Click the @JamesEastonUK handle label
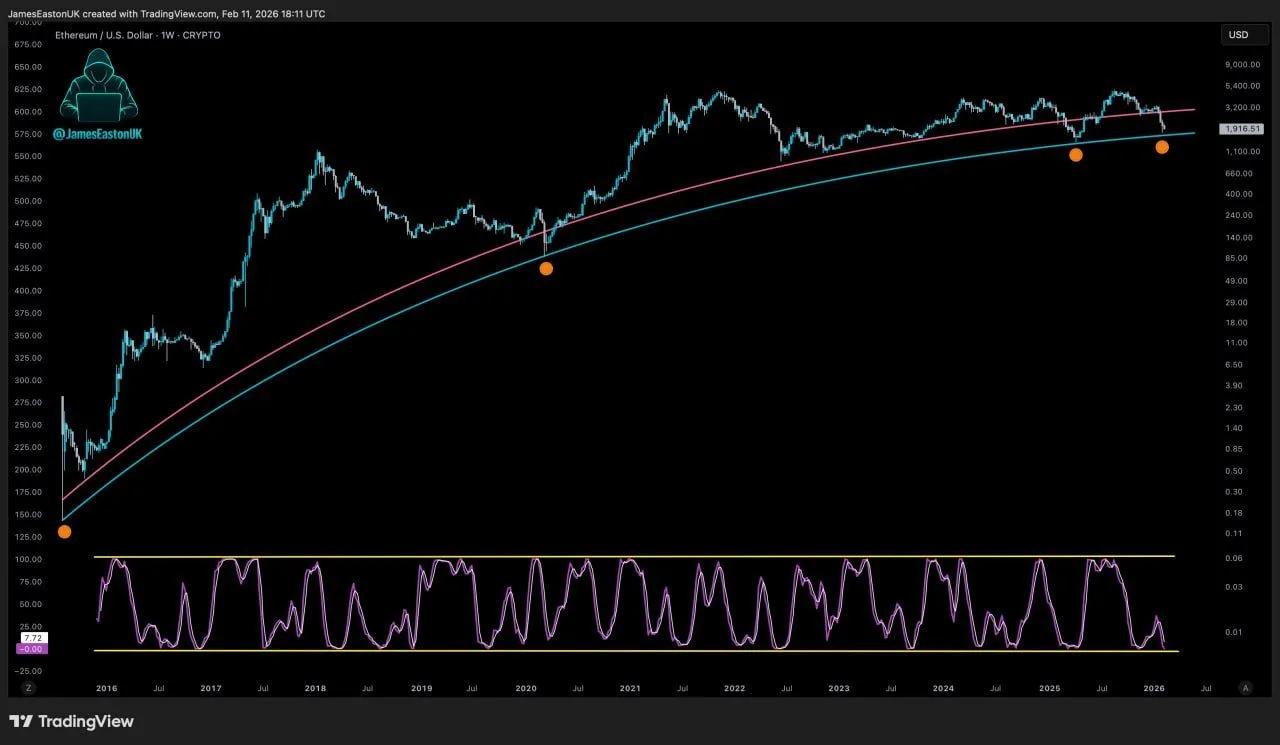The image size is (1280, 745). (97, 133)
